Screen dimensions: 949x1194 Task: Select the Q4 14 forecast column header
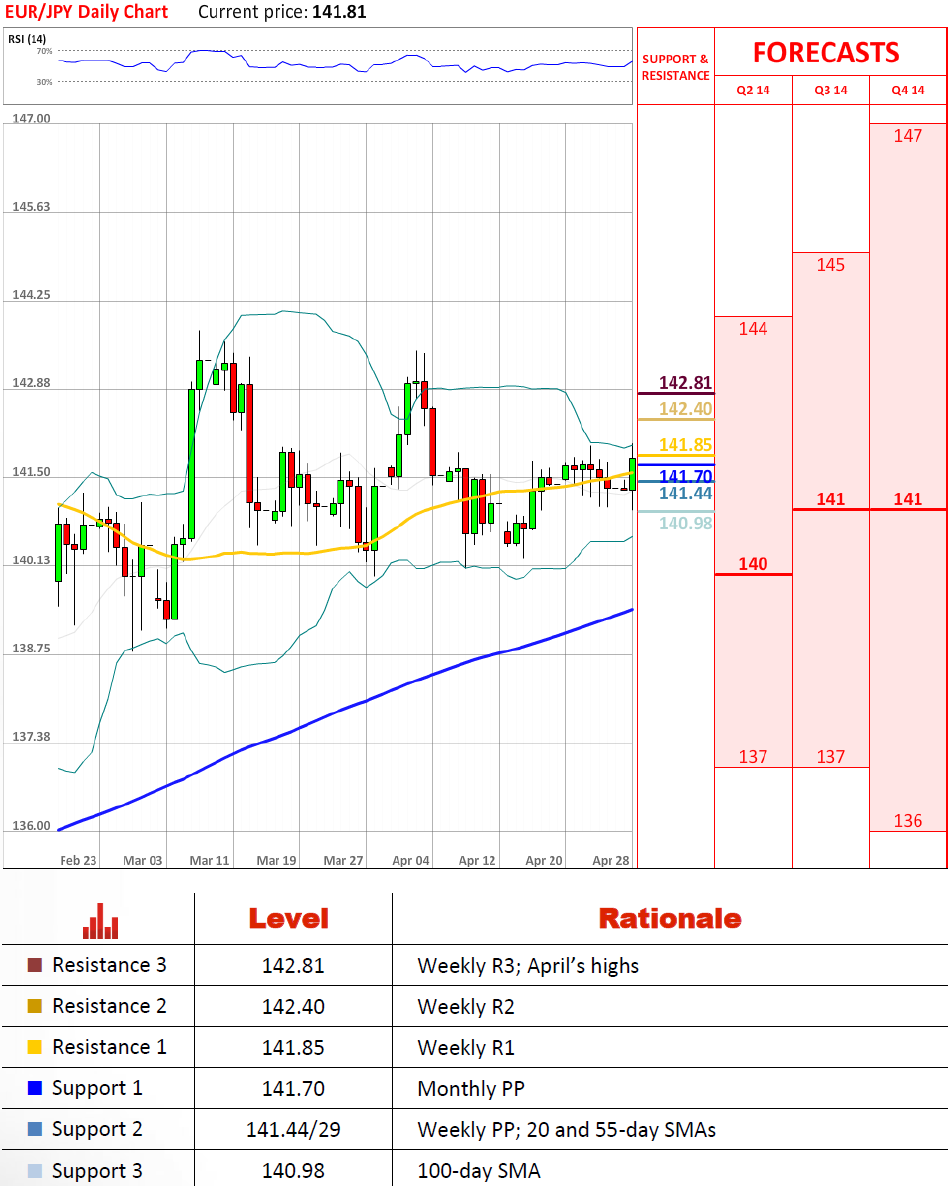[x=908, y=90]
